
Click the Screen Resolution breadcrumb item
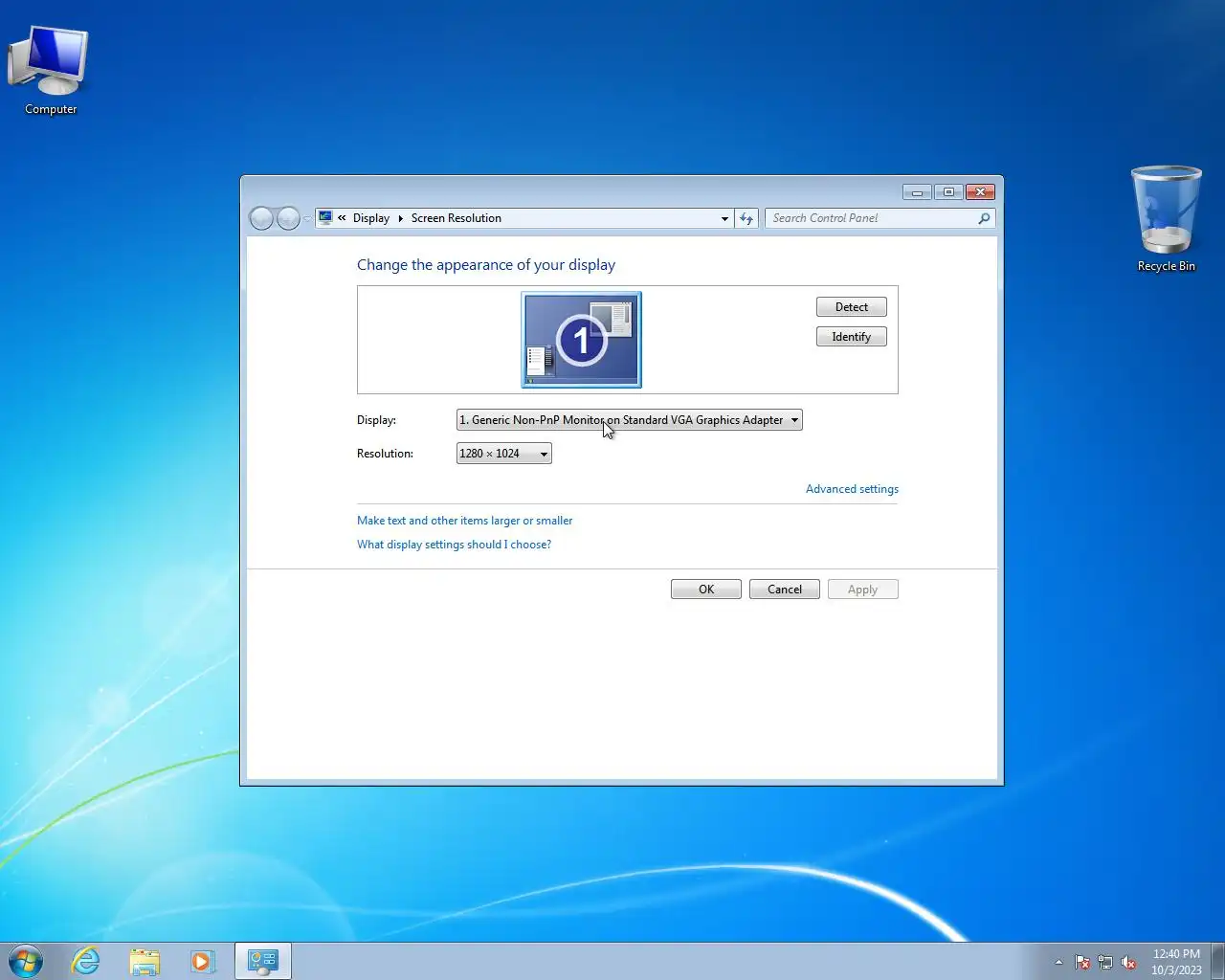click(x=457, y=218)
